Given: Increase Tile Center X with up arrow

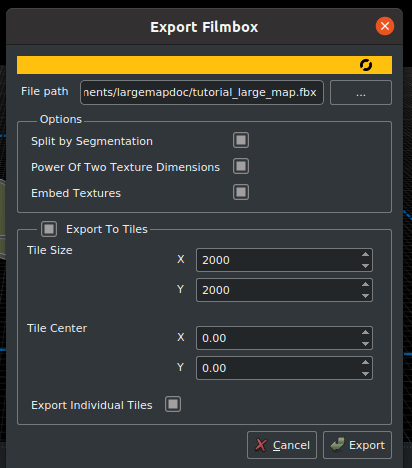Looking at the screenshot, I should [x=365, y=332].
